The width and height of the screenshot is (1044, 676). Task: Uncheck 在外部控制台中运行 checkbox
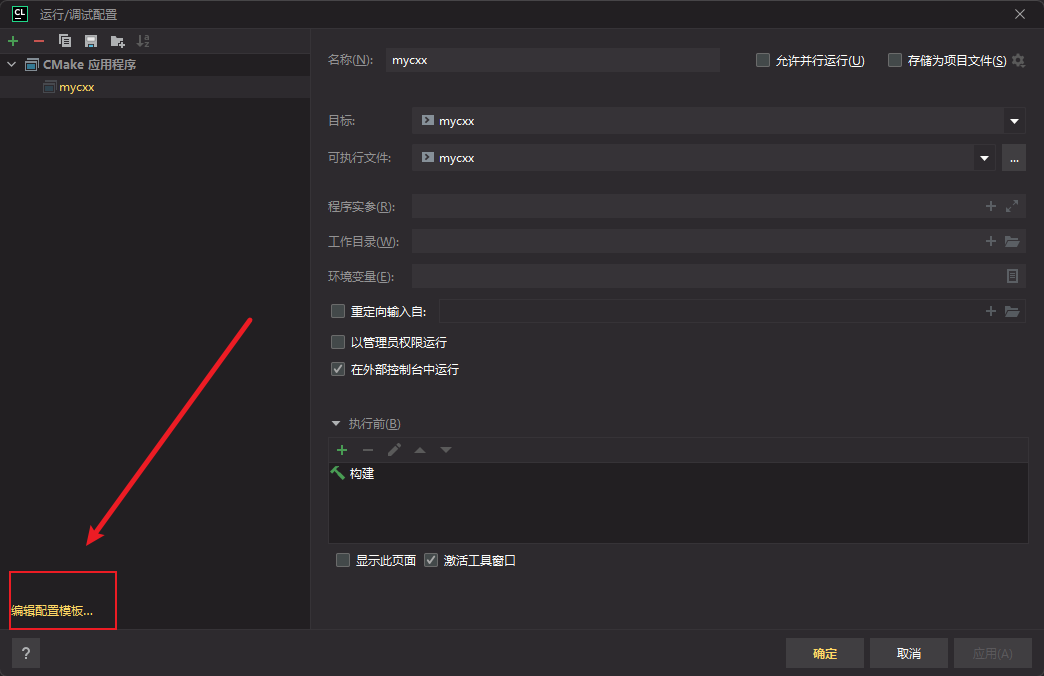coord(338,369)
